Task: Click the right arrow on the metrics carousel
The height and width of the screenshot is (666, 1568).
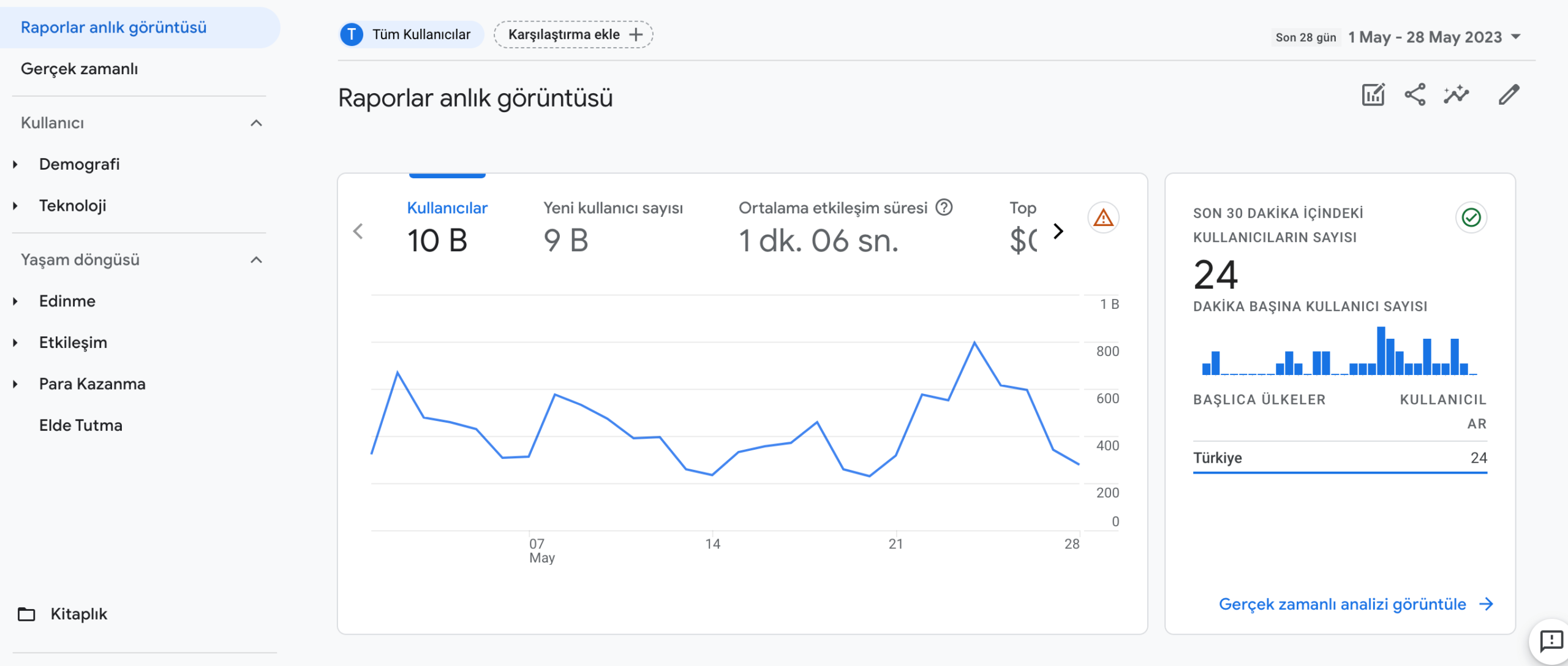Action: [x=1058, y=232]
